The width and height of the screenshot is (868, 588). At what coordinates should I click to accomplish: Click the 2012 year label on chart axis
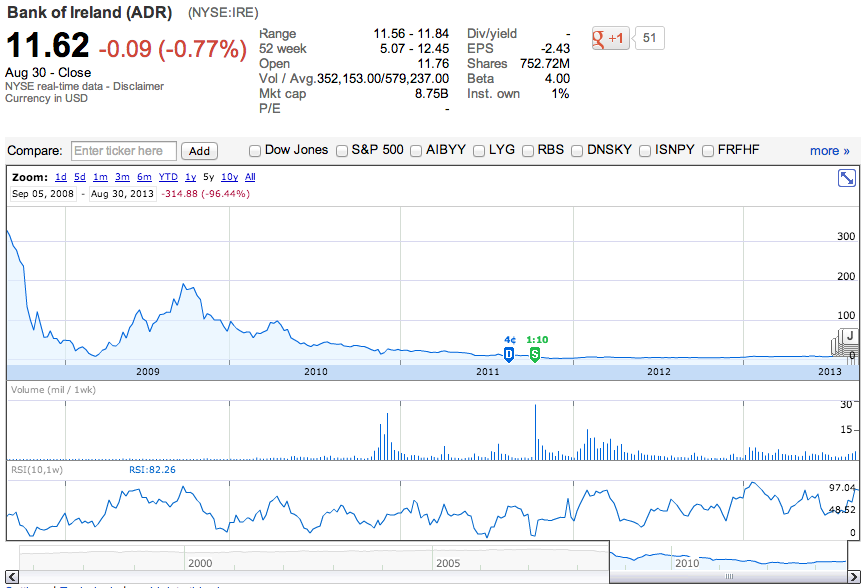659,372
